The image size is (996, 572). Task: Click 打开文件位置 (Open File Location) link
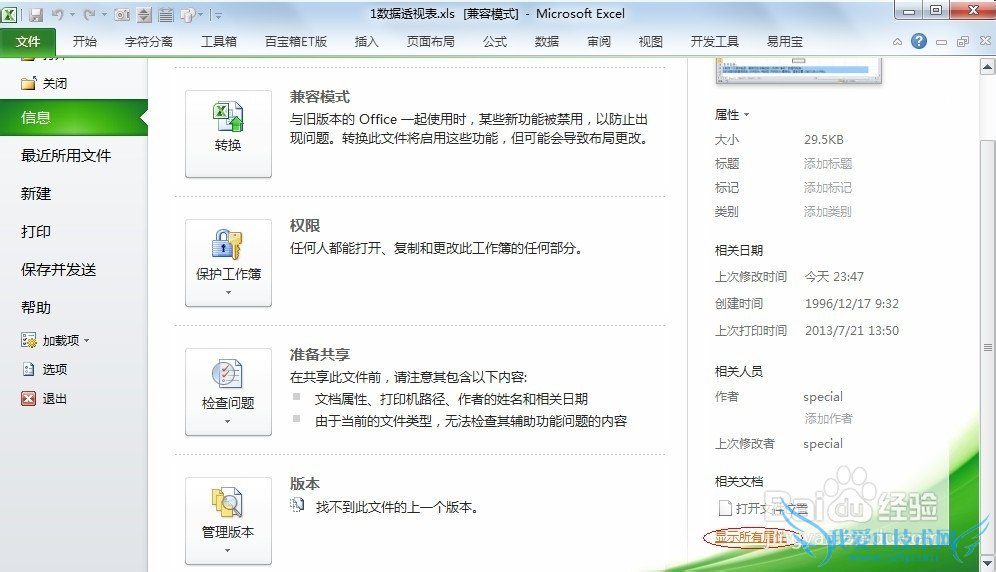(764, 508)
